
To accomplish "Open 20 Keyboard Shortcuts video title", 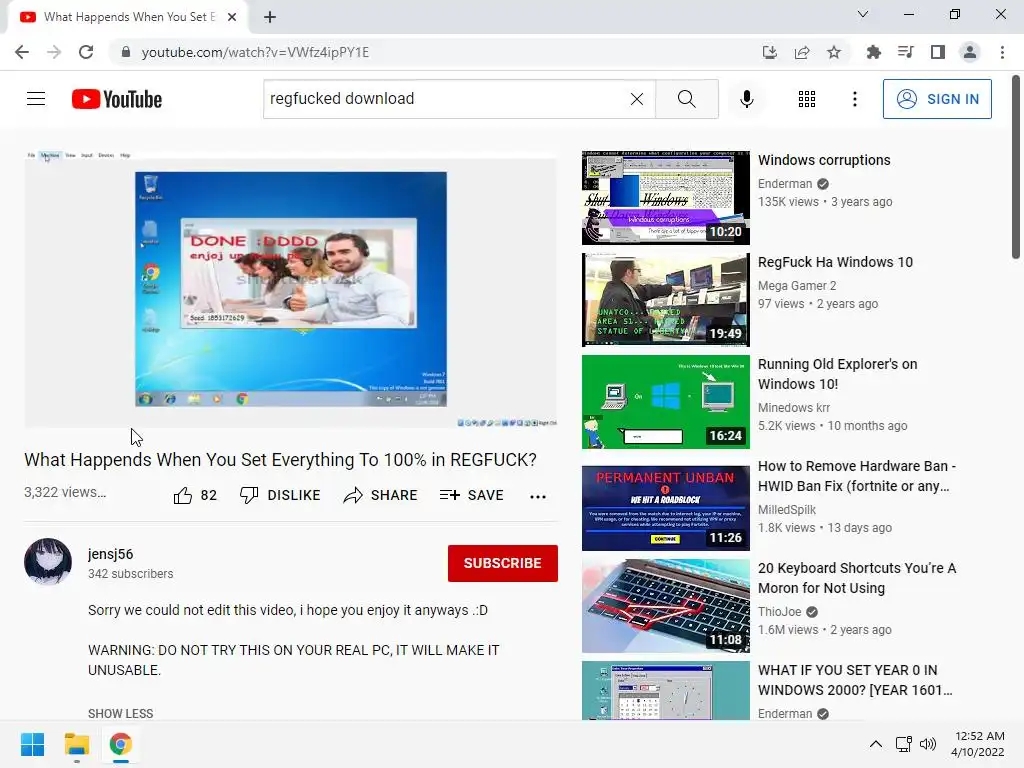I will coord(857,577).
